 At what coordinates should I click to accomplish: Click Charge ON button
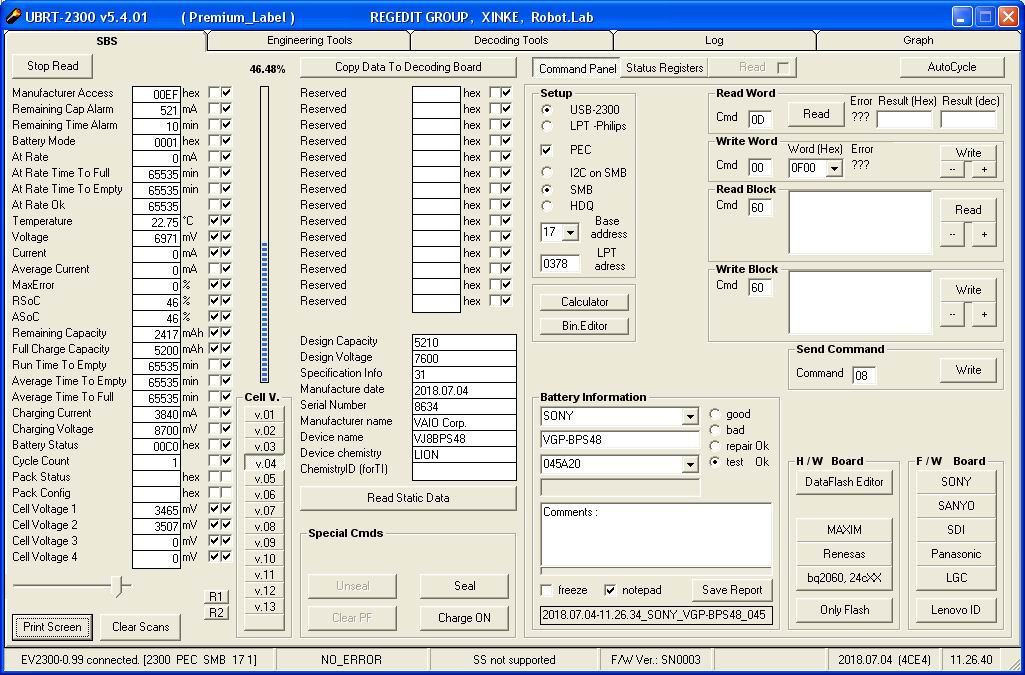point(464,618)
